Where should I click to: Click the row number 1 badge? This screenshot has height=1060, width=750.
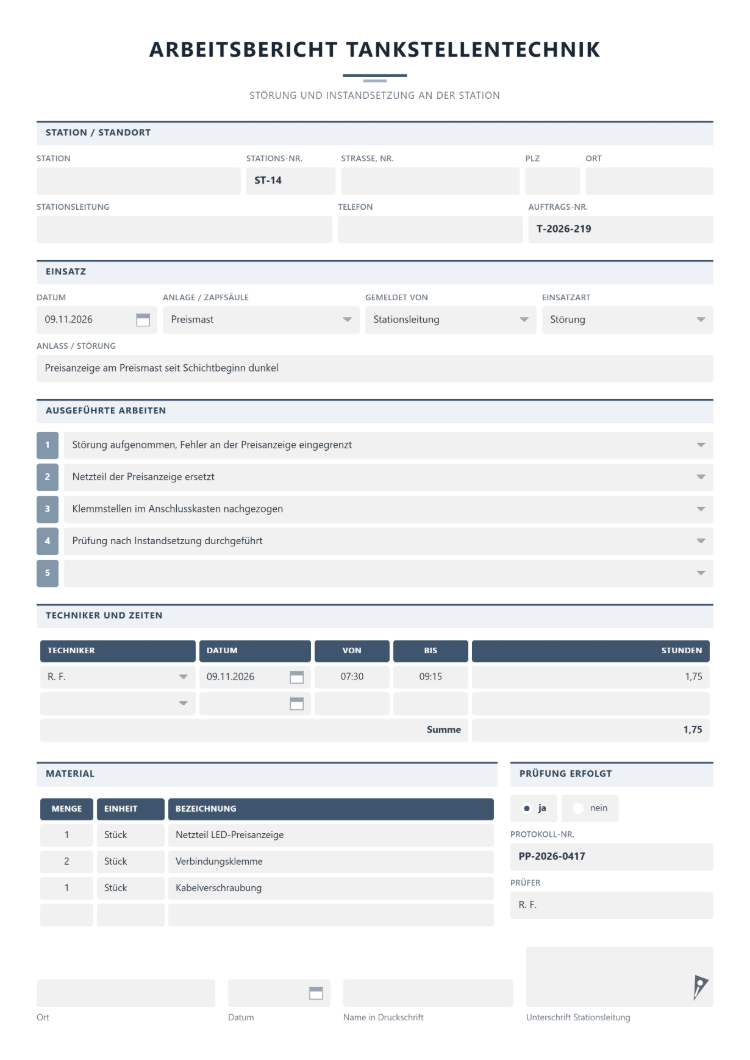pos(47,445)
